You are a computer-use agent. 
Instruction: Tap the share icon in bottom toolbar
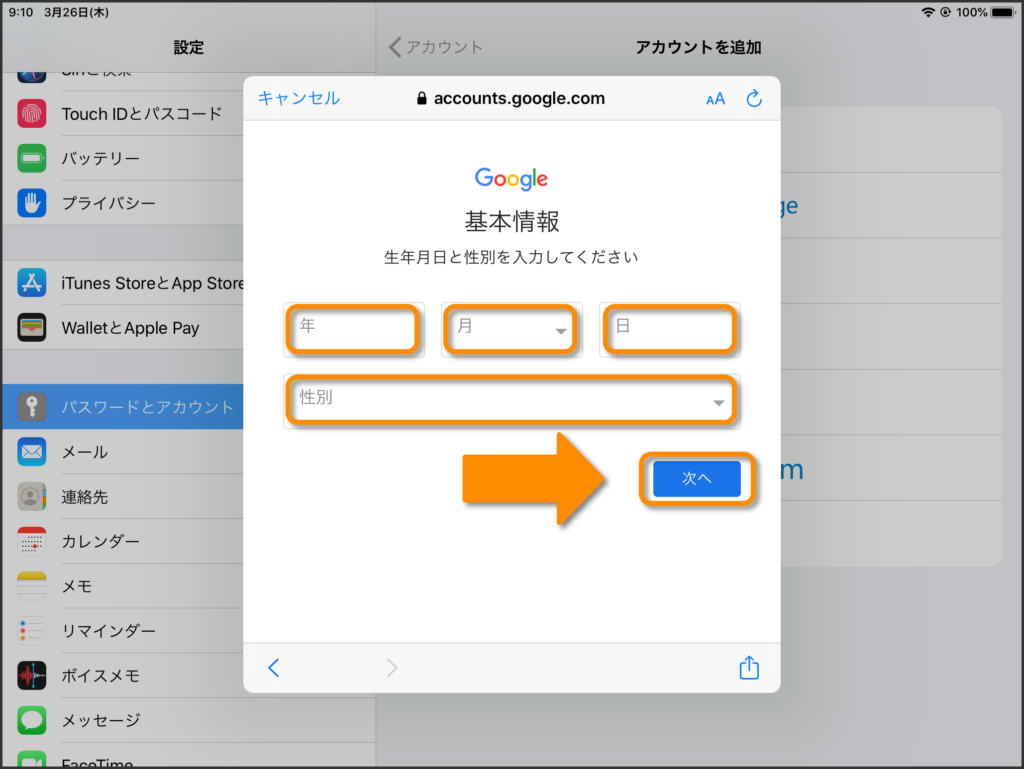[749, 668]
